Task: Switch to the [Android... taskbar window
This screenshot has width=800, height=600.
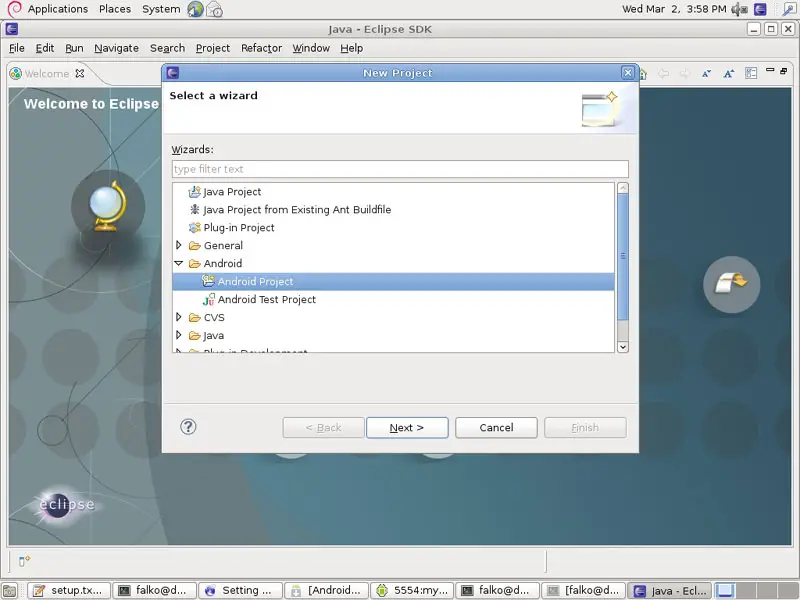Action: (326, 590)
